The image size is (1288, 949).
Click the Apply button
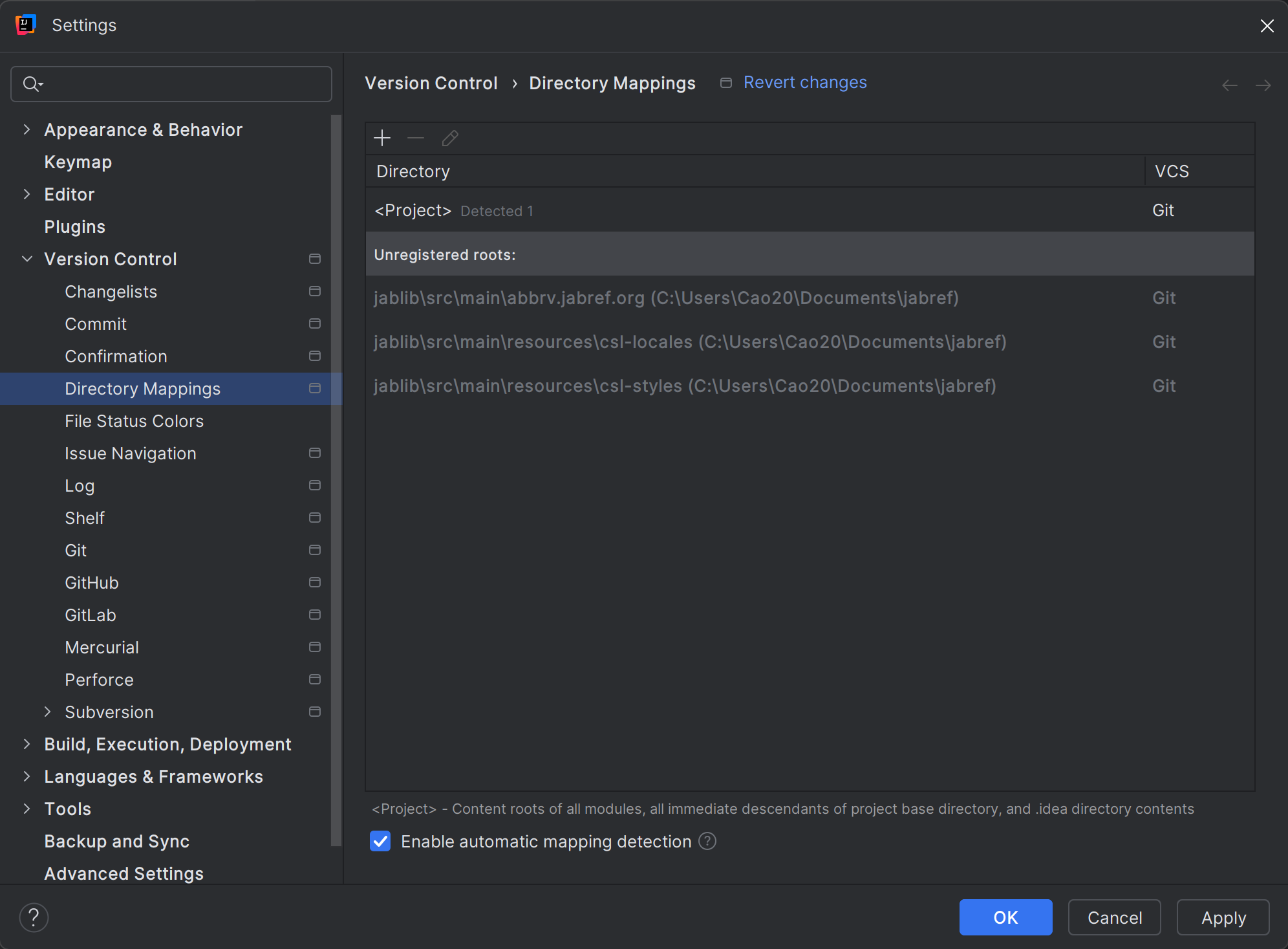point(1223,917)
